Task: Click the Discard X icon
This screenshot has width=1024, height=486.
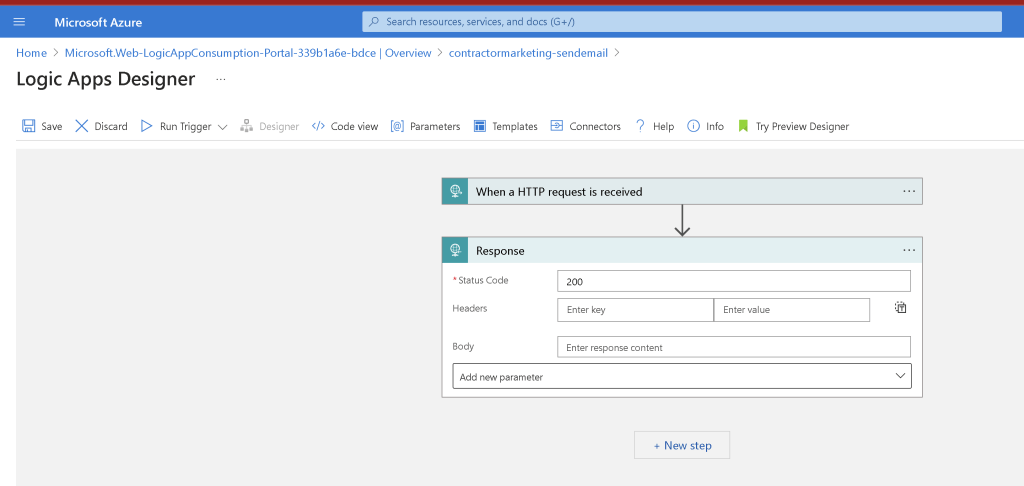Action: 82,126
